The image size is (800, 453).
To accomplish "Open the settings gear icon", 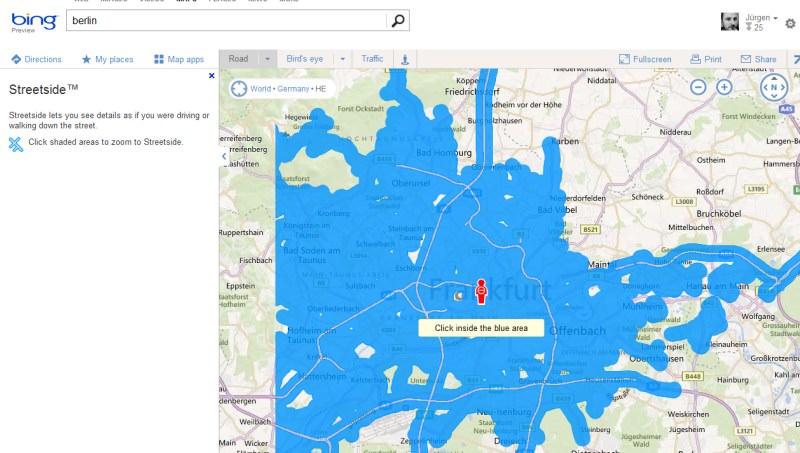I will [790, 23].
